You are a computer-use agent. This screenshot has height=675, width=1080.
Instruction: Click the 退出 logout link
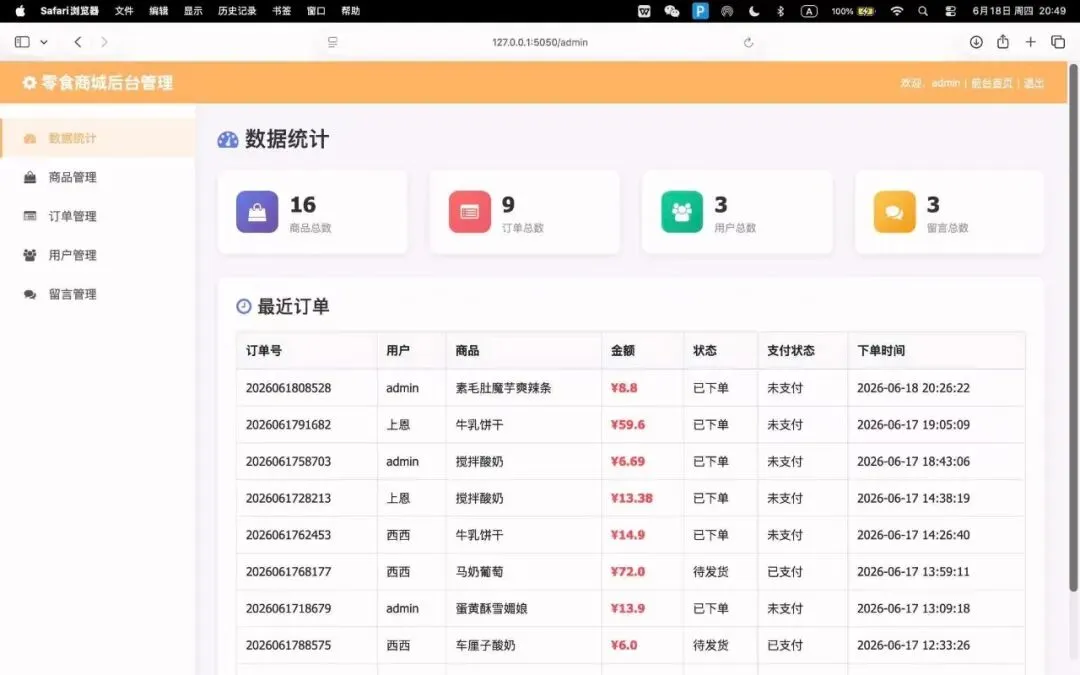click(1034, 83)
